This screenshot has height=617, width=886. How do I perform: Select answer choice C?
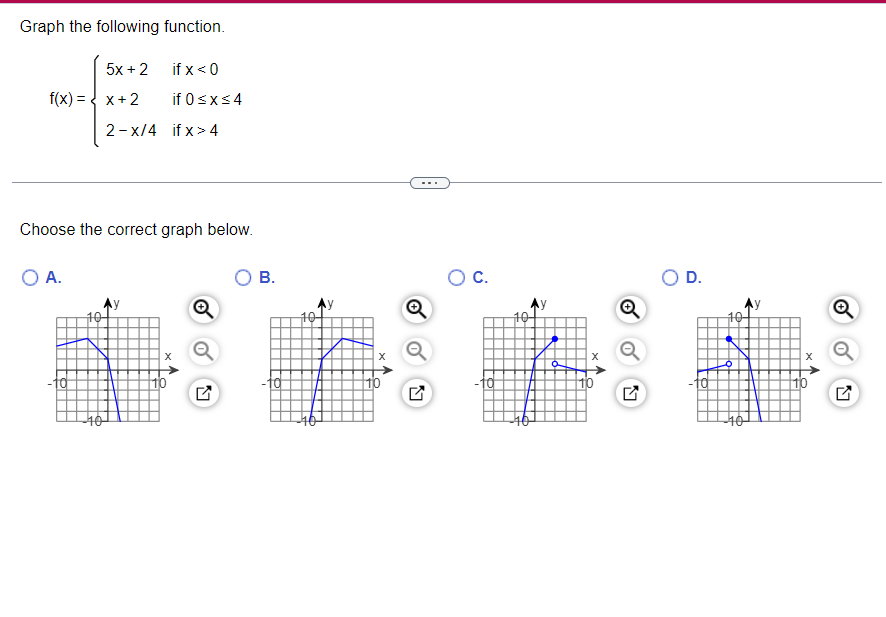pyautogui.click(x=457, y=277)
